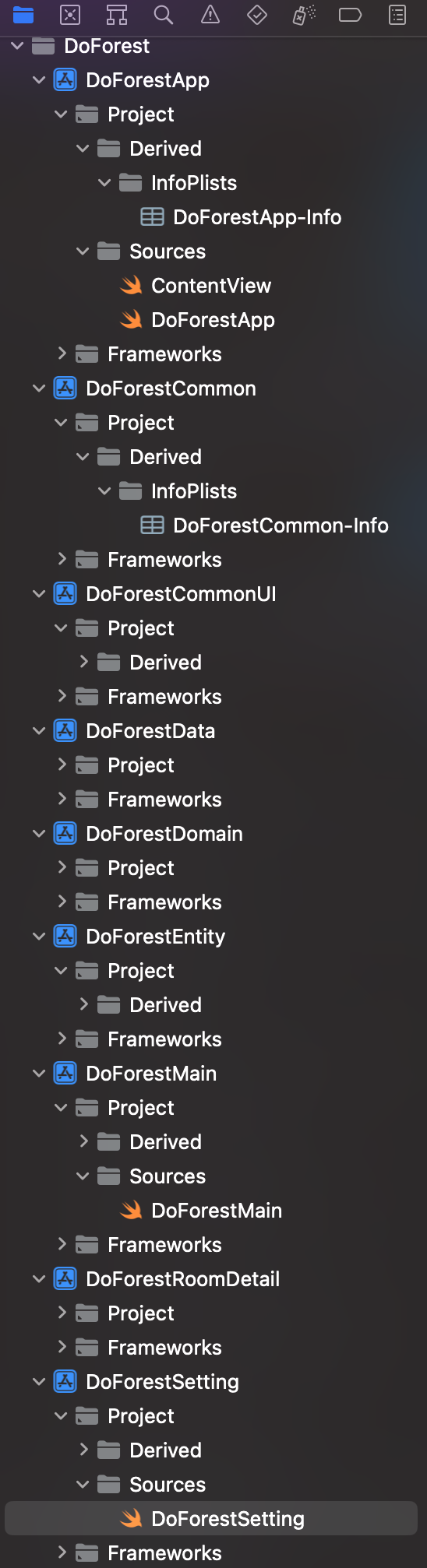Select the Frameworks row under DoForestCommon
The height and width of the screenshot is (1568, 427).
click(213, 560)
